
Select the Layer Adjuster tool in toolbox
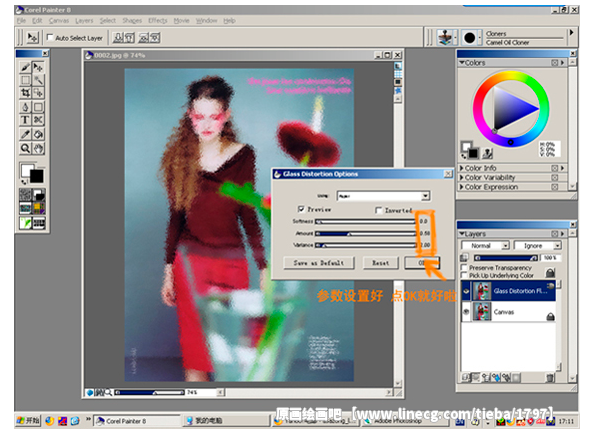[38, 67]
